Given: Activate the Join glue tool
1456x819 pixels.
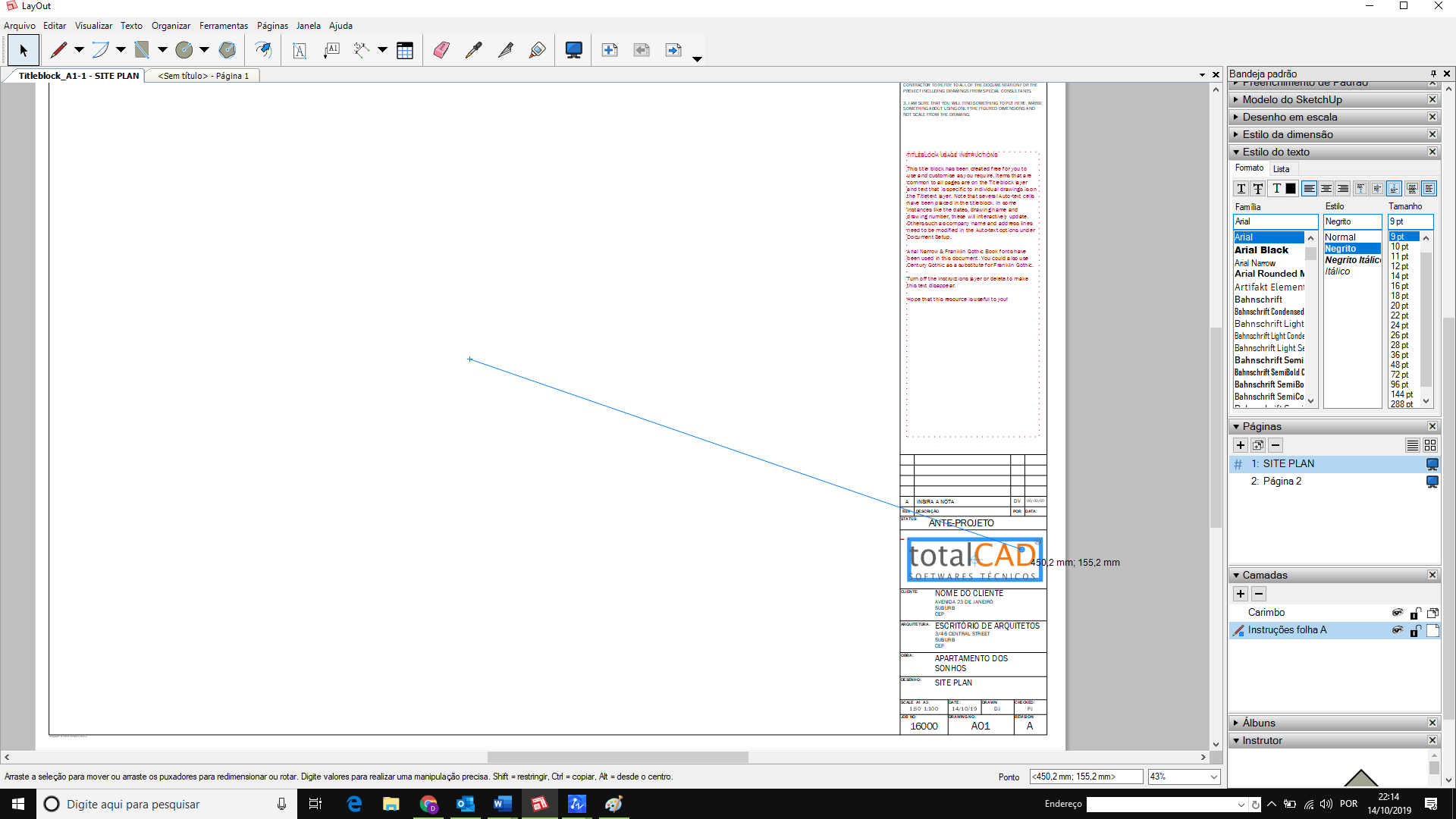Looking at the screenshot, I should pos(537,50).
